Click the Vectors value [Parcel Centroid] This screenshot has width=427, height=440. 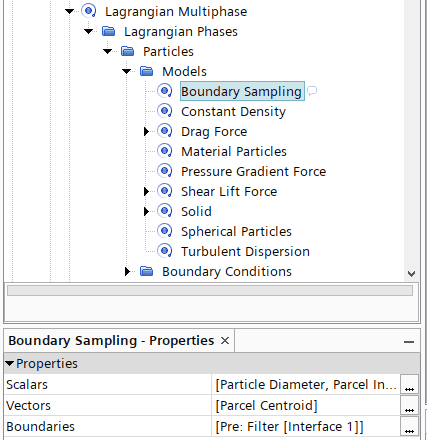(x=266, y=405)
